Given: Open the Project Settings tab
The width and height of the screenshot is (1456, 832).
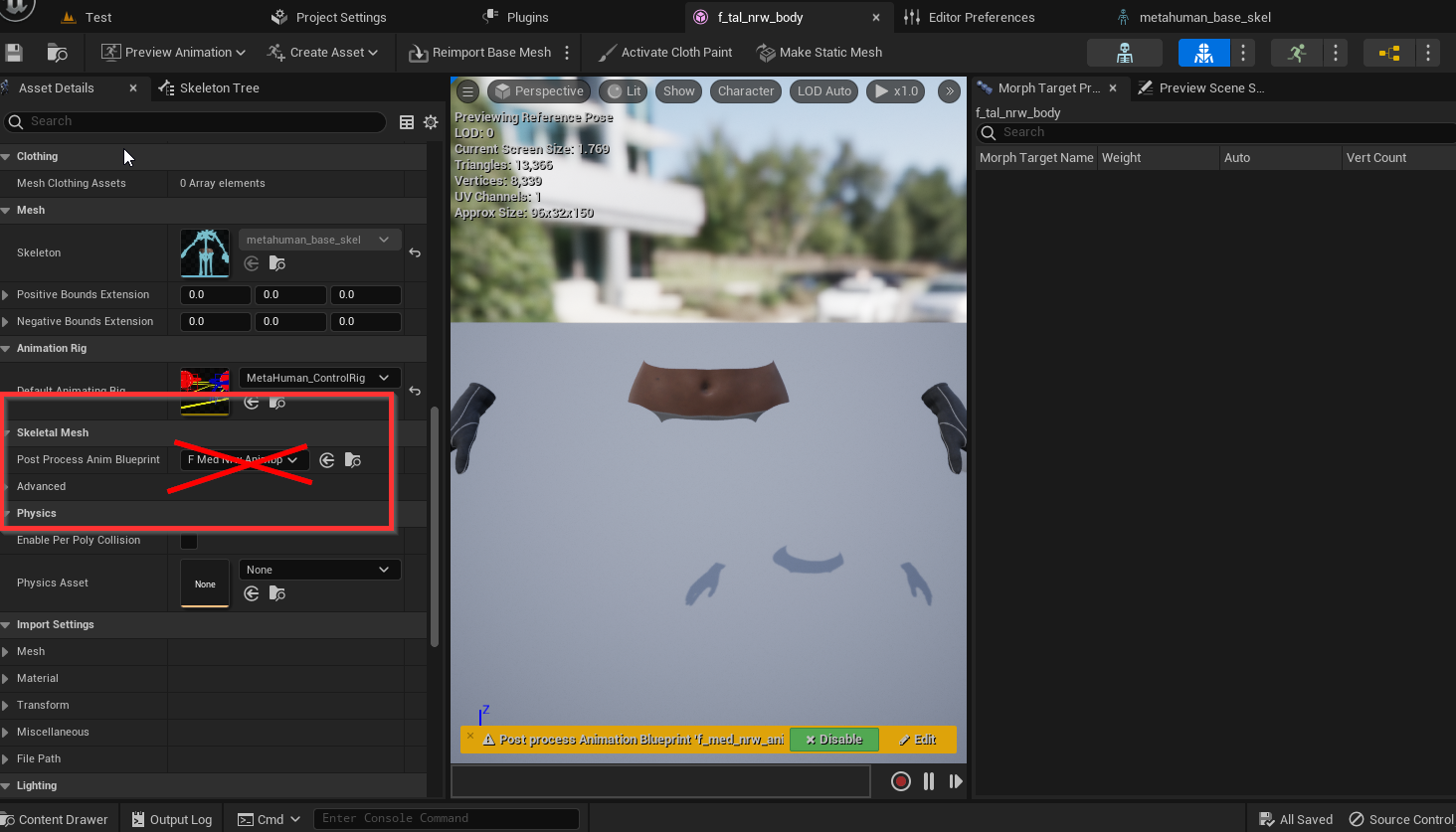Looking at the screenshot, I should pyautogui.click(x=340, y=17).
